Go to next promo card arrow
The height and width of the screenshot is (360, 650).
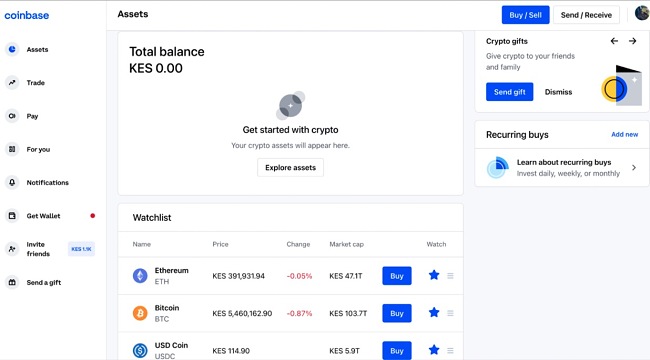(x=633, y=41)
